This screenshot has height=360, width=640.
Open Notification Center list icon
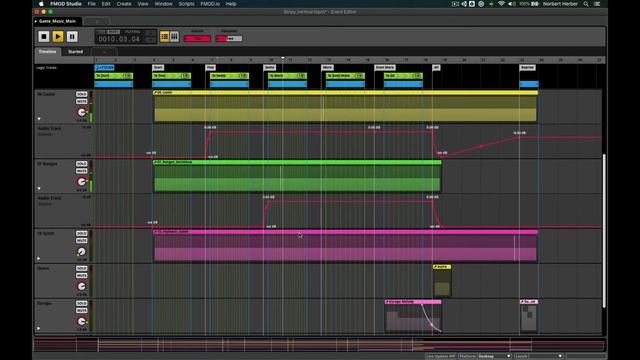pos(597,4)
